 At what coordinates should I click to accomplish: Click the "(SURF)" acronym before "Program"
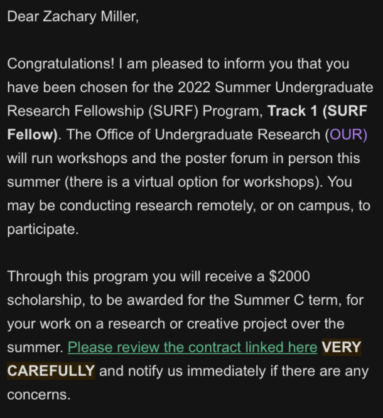click(x=173, y=111)
